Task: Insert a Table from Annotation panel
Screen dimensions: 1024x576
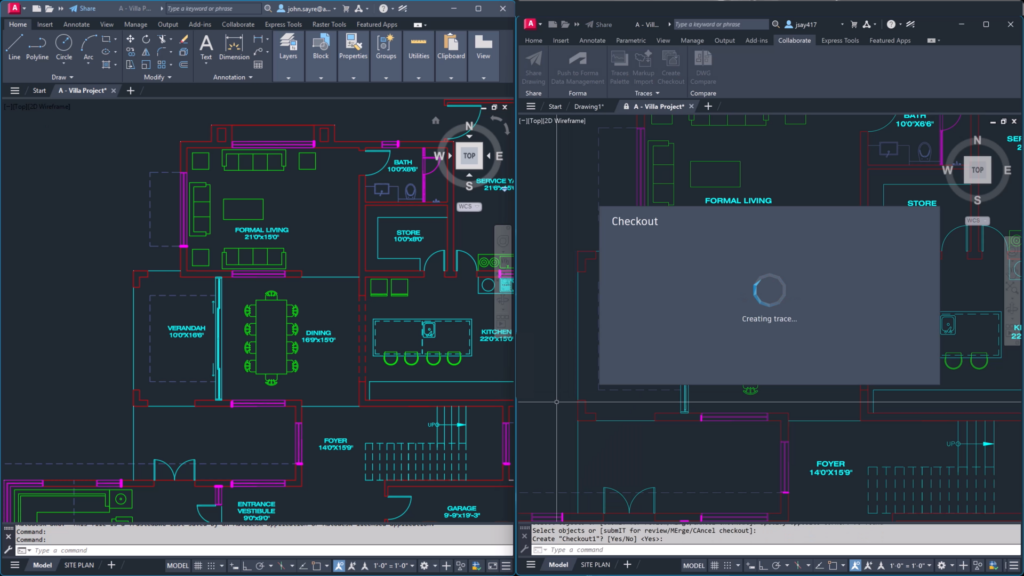Action: [x=259, y=65]
